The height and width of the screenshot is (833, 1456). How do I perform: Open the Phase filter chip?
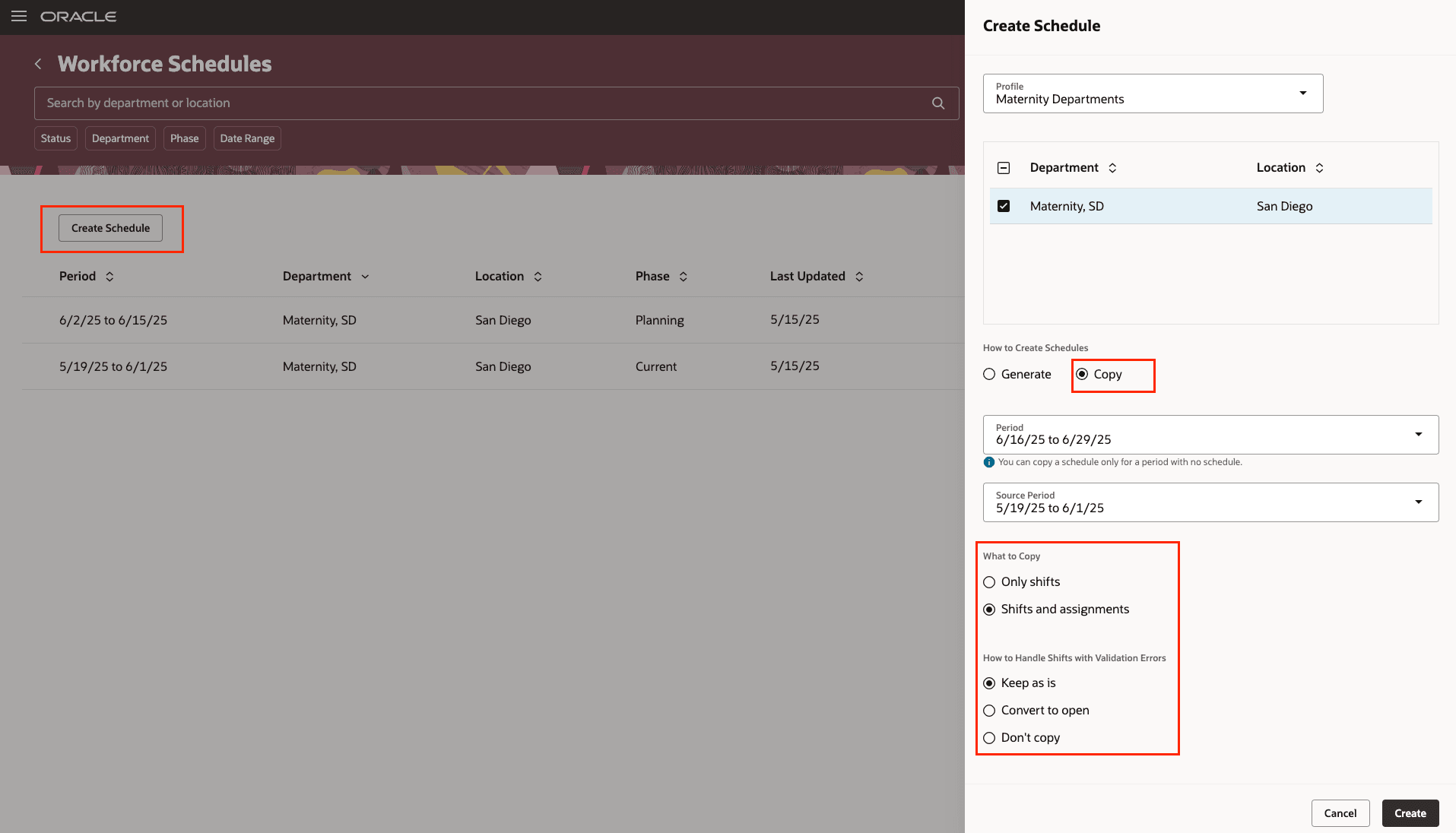pyautogui.click(x=184, y=138)
